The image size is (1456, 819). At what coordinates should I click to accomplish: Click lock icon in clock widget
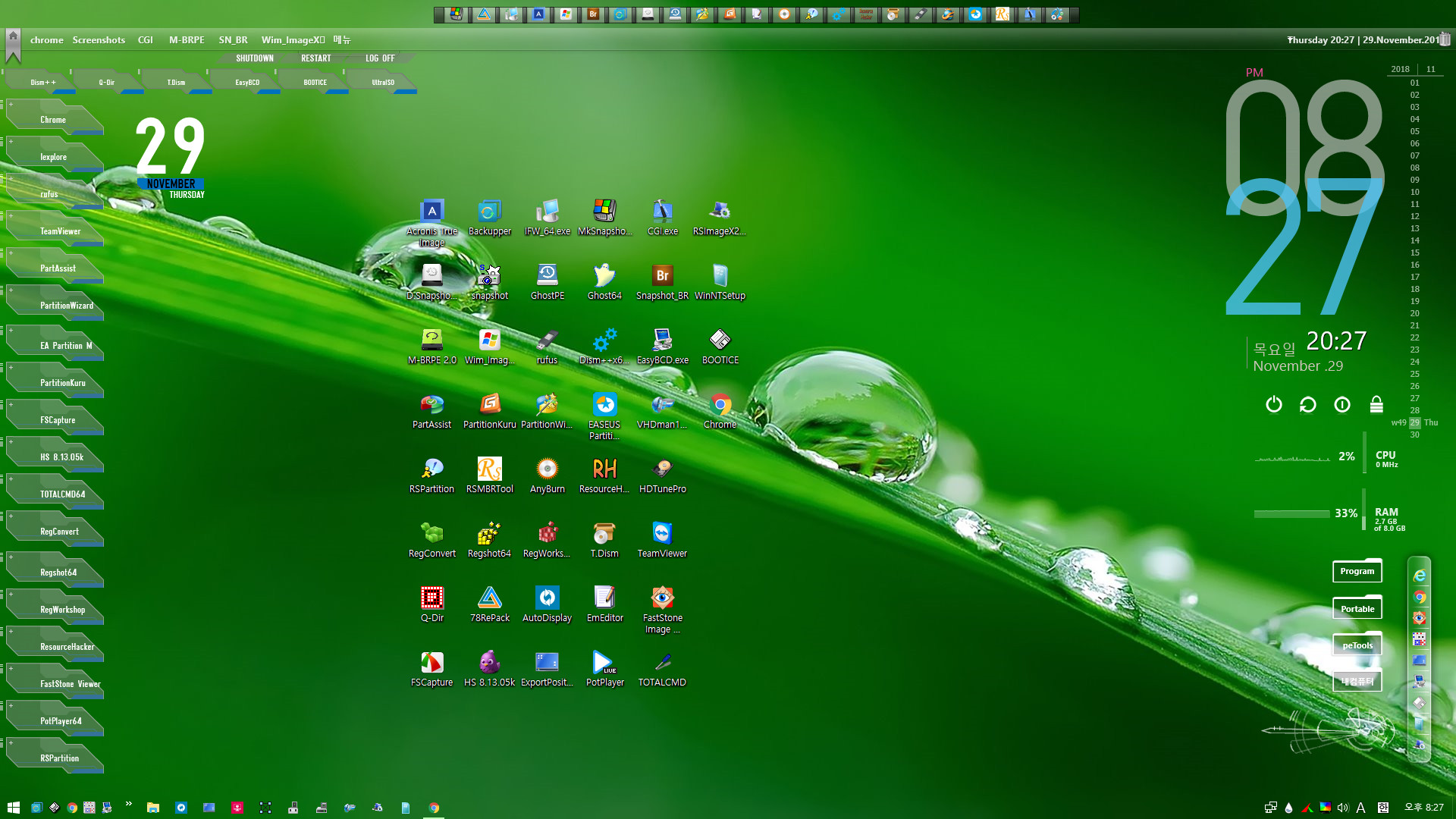point(1376,404)
